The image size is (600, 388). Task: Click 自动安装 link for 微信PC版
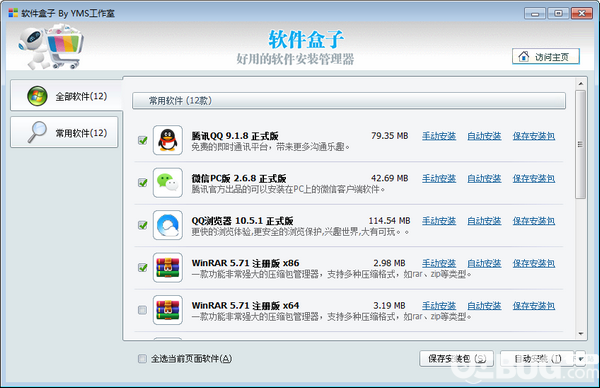coord(484,178)
